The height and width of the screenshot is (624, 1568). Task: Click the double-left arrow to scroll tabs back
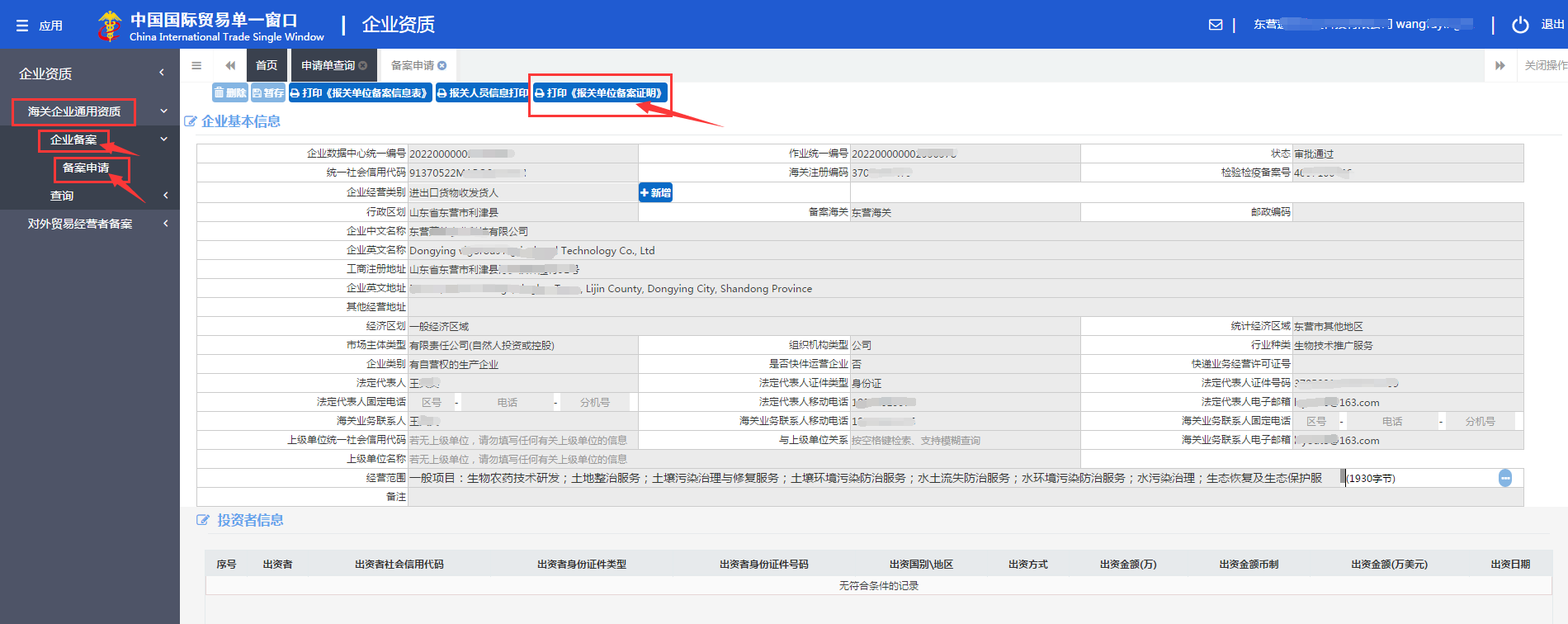(230, 65)
